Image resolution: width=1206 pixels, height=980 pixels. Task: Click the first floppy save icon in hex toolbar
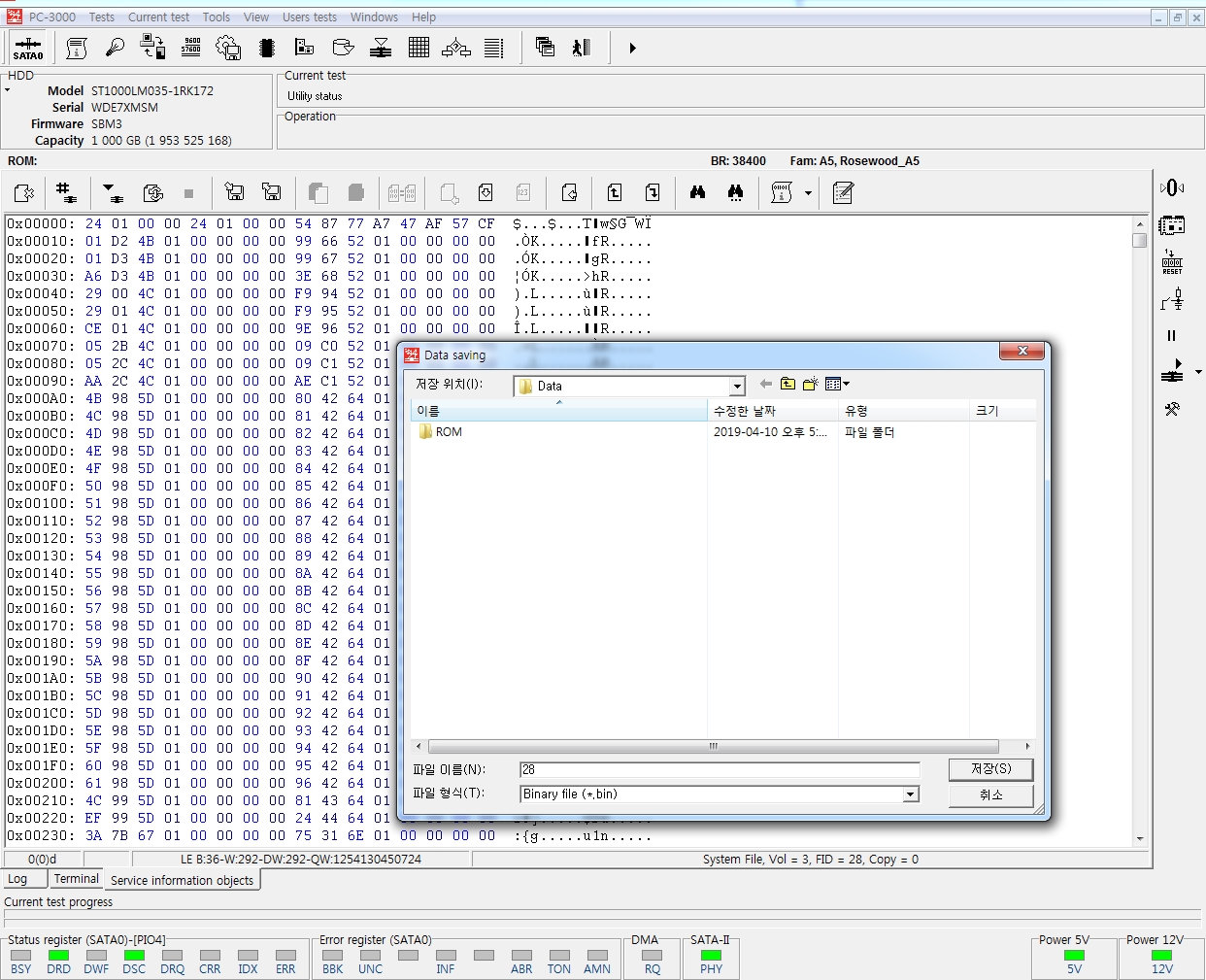(234, 192)
